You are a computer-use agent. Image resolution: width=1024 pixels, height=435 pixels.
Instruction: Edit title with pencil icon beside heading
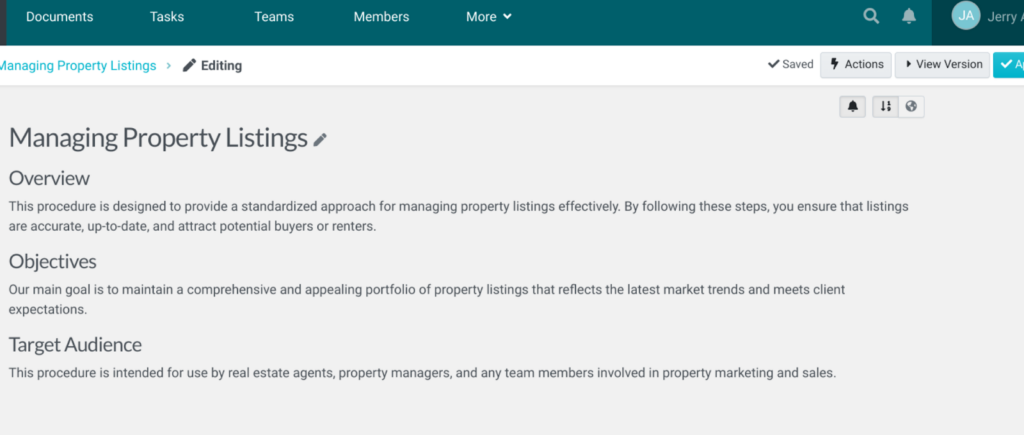click(x=320, y=139)
